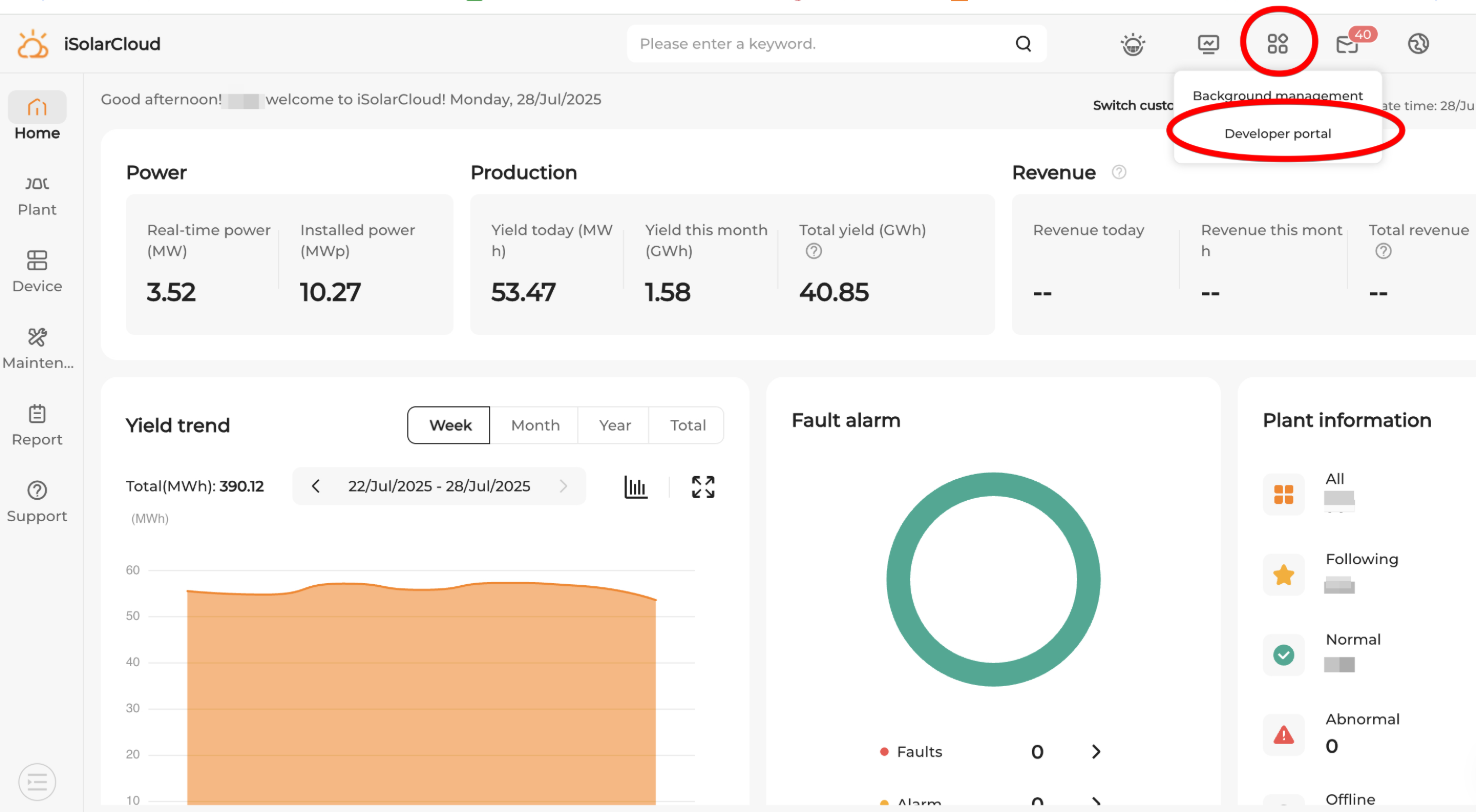
Task: Click Total revenue help question icon
Action: (1383, 251)
